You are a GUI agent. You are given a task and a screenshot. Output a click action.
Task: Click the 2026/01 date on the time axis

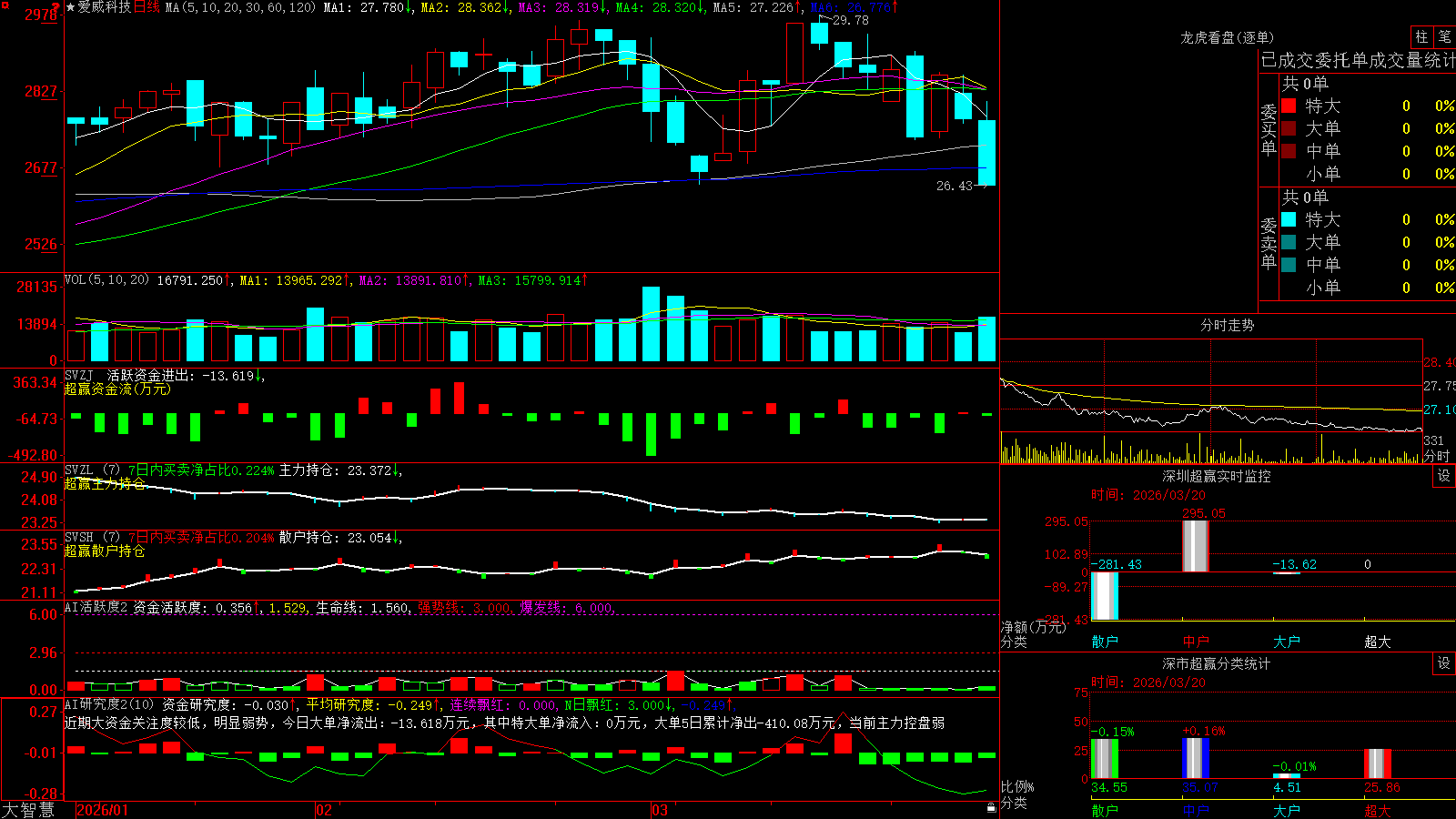click(102, 810)
